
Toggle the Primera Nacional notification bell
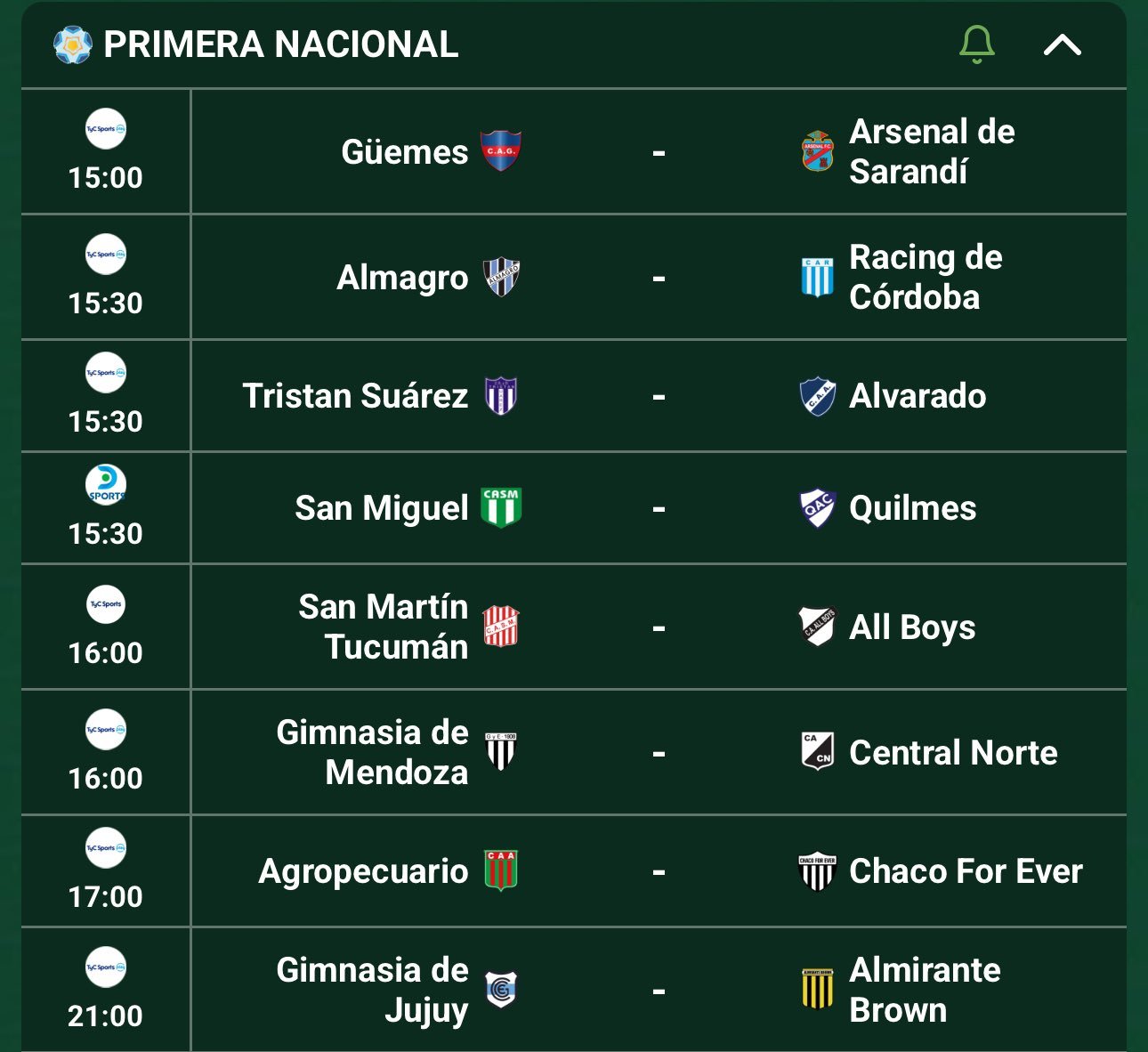(x=976, y=45)
